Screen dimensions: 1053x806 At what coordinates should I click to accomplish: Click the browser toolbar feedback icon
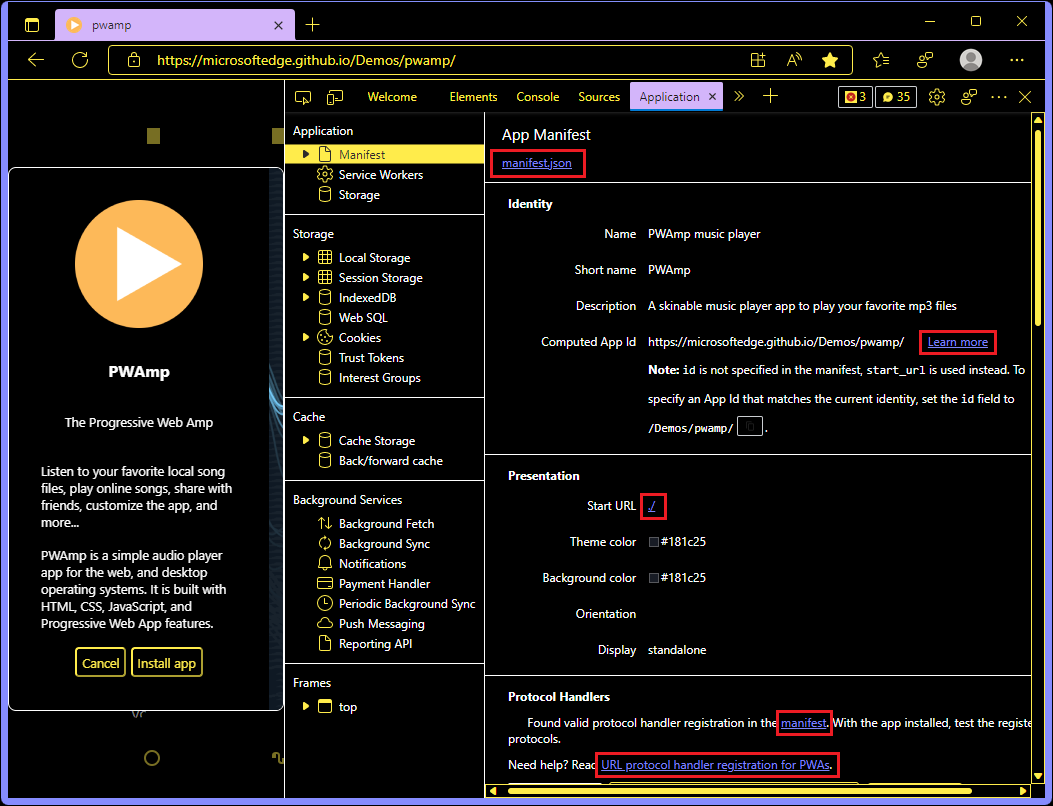[925, 60]
